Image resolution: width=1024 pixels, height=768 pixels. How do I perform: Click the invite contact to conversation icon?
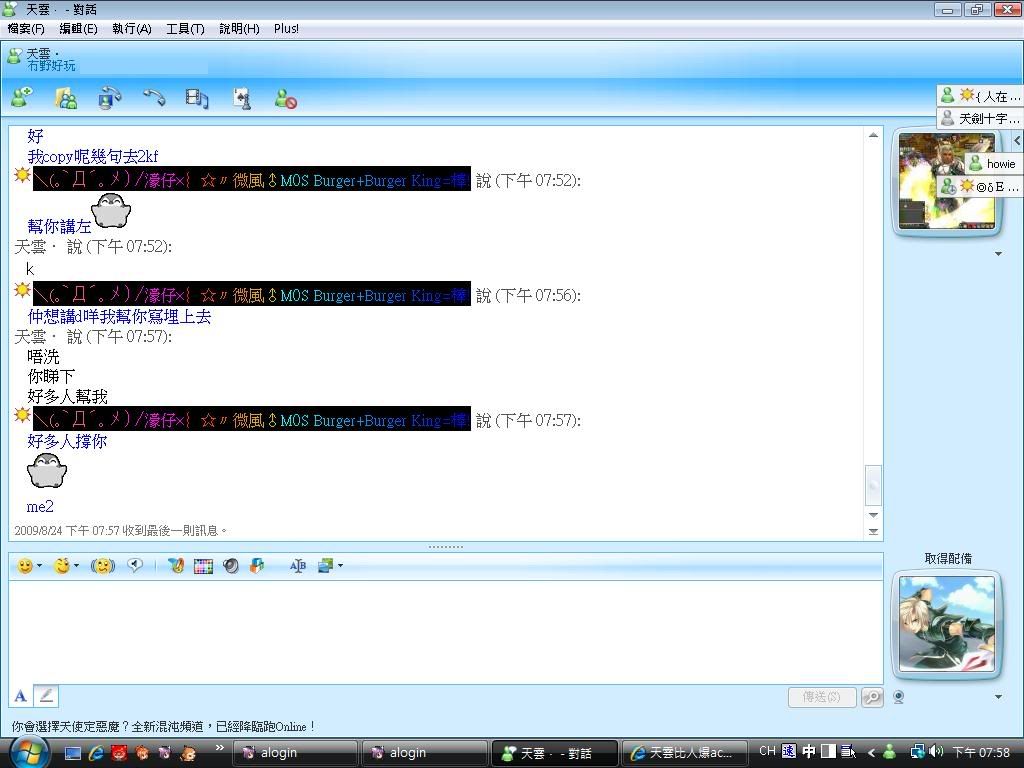21,97
